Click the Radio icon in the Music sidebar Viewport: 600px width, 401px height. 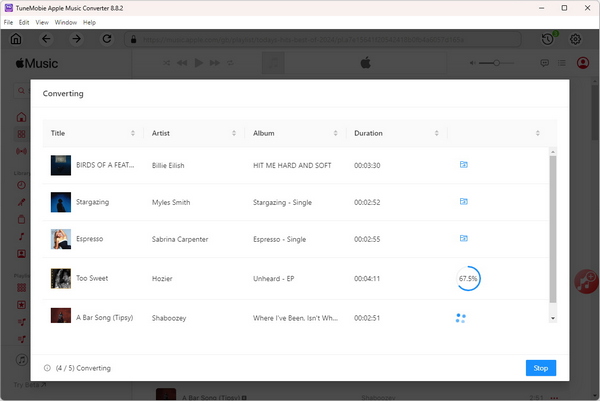(21, 152)
